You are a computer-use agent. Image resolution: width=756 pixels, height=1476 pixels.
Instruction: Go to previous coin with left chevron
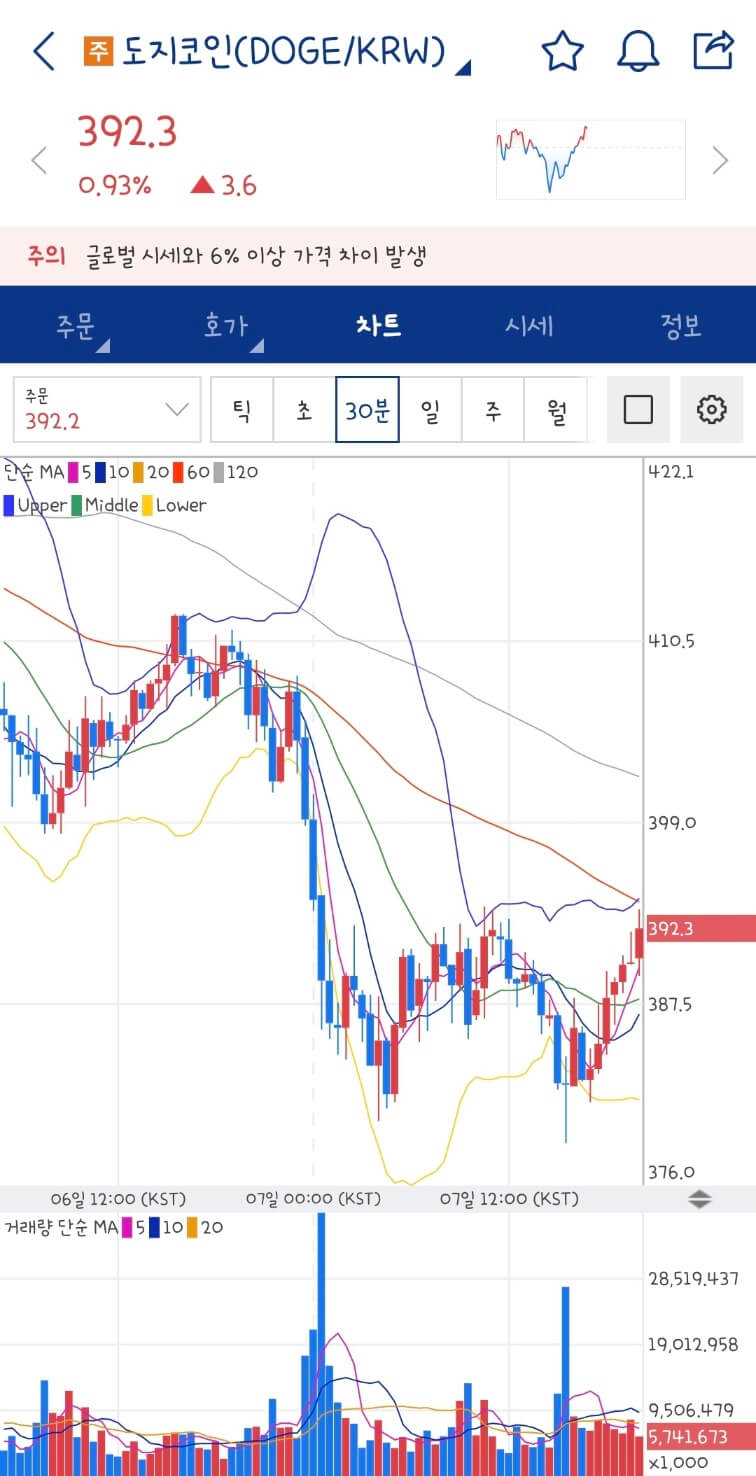click(x=39, y=160)
